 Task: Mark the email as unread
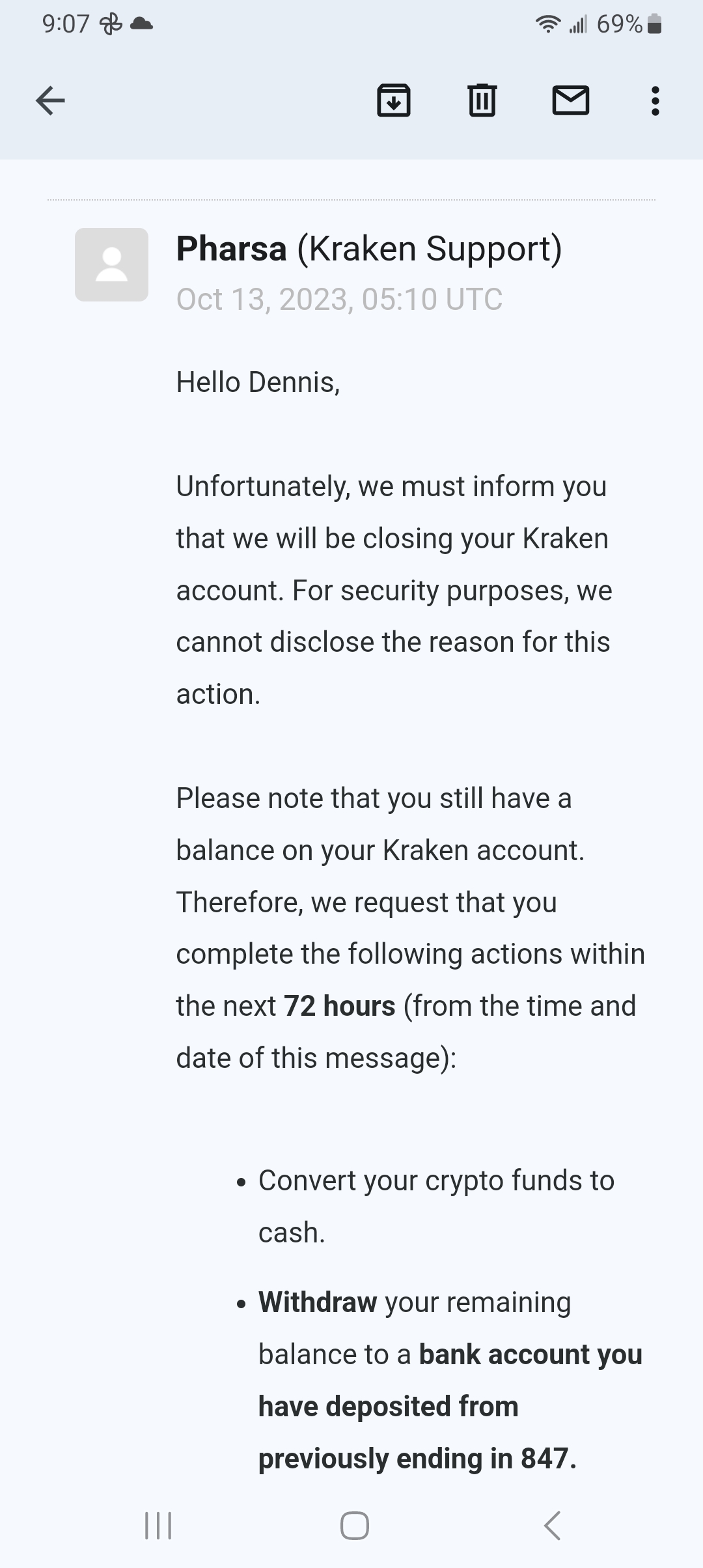(571, 101)
